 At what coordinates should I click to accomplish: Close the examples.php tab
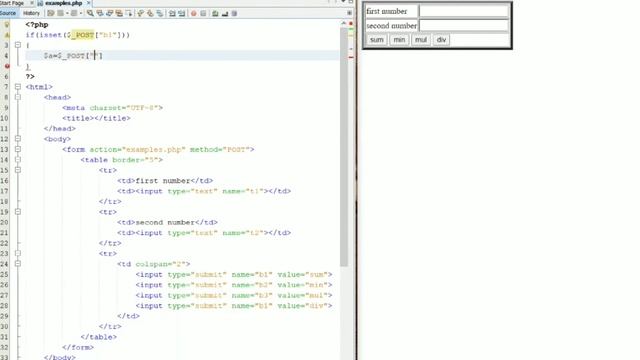click(89, 3)
